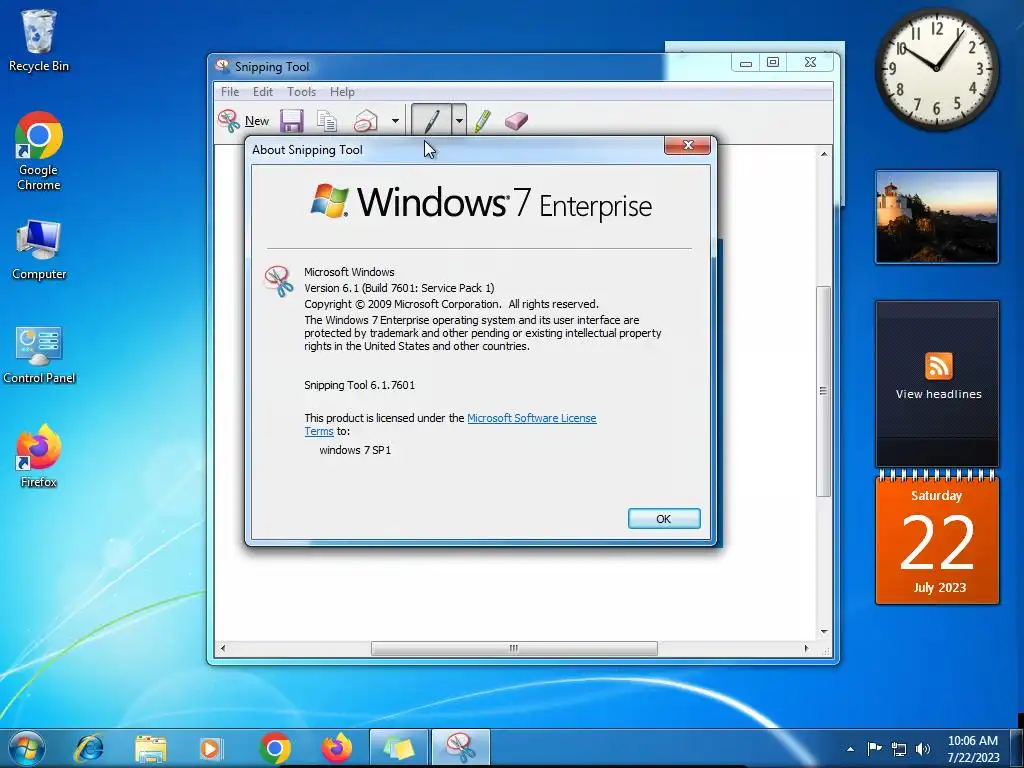Select the Pen tool in Snipping Tool

point(431,121)
